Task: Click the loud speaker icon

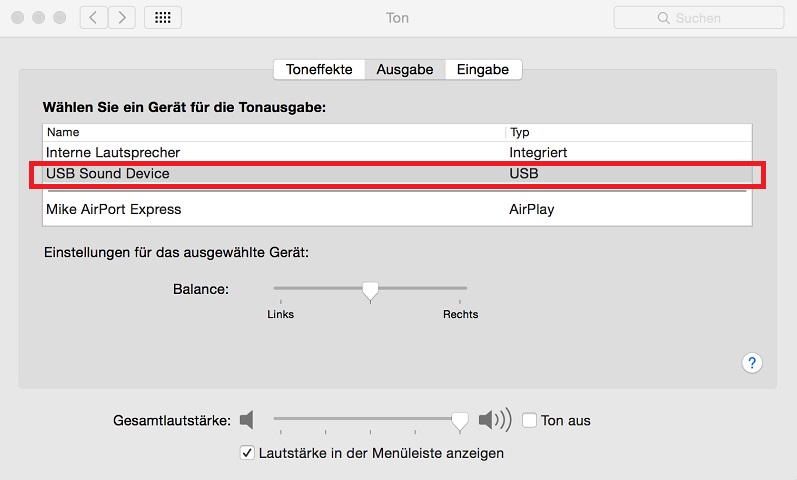Action: tap(495, 420)
